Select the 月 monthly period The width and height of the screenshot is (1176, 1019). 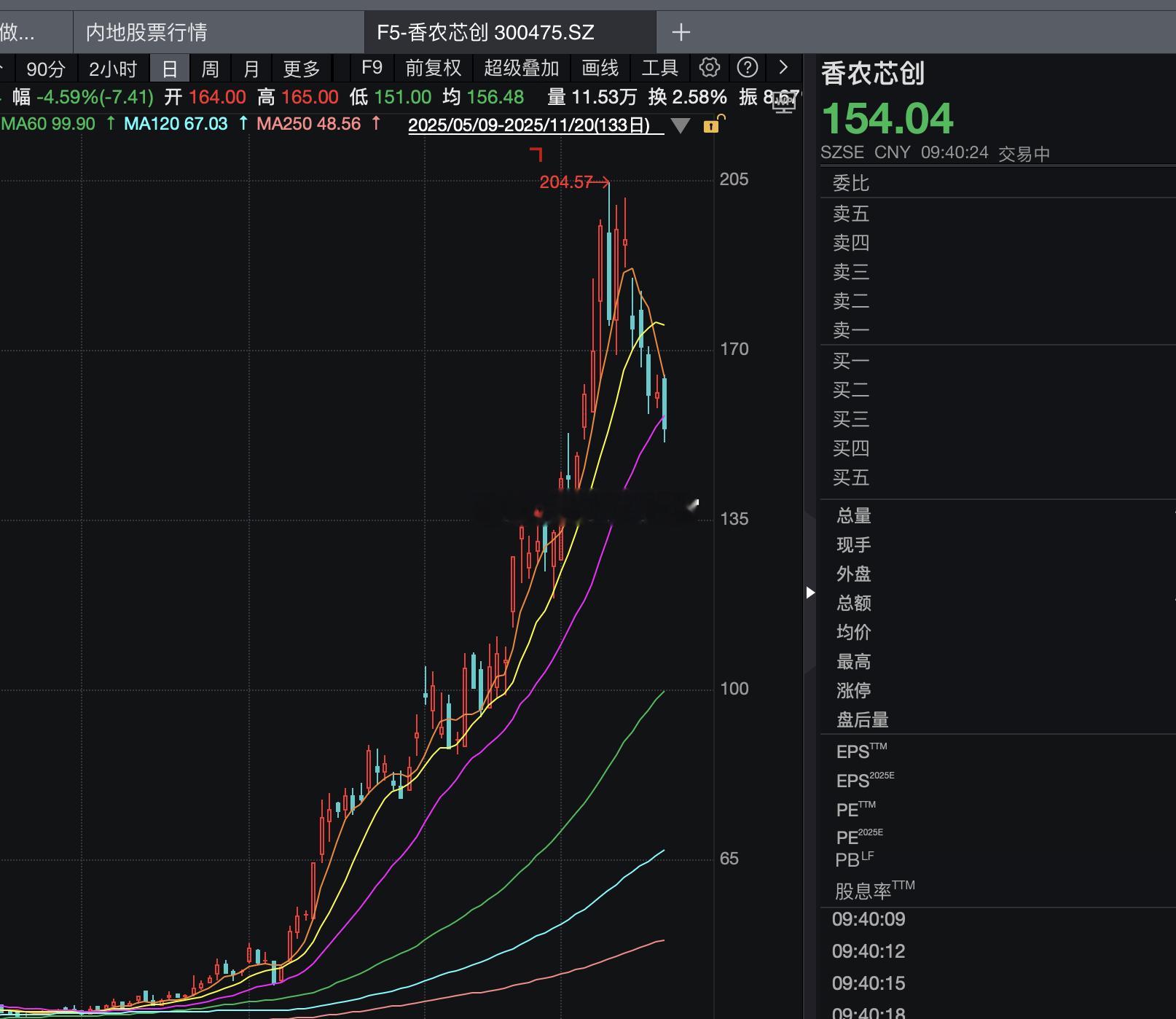coord(251,69)
